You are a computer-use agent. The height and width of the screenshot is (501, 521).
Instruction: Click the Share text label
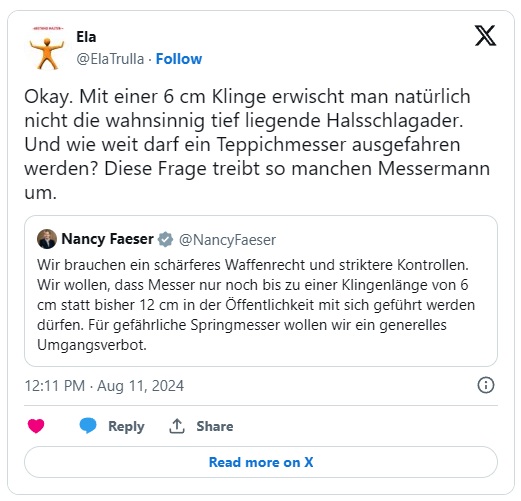tap(215, 426)
